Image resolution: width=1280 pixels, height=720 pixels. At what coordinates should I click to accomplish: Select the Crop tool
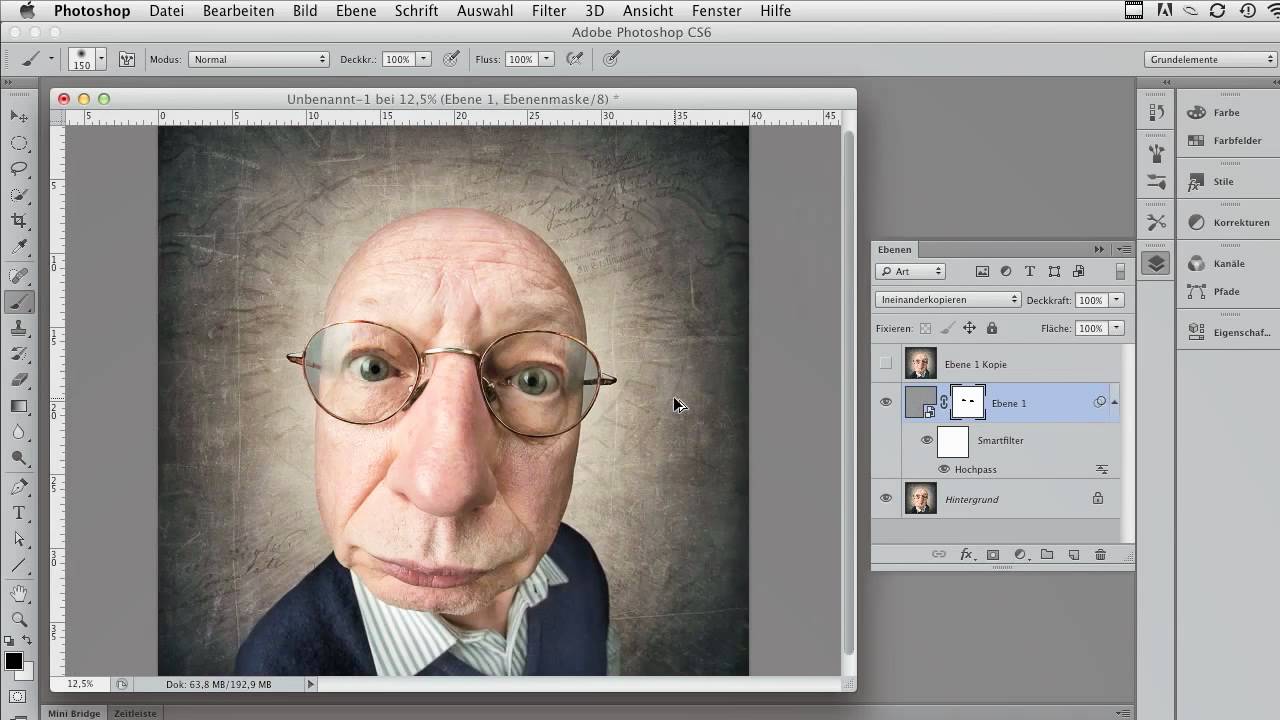(x=19, y=221)
